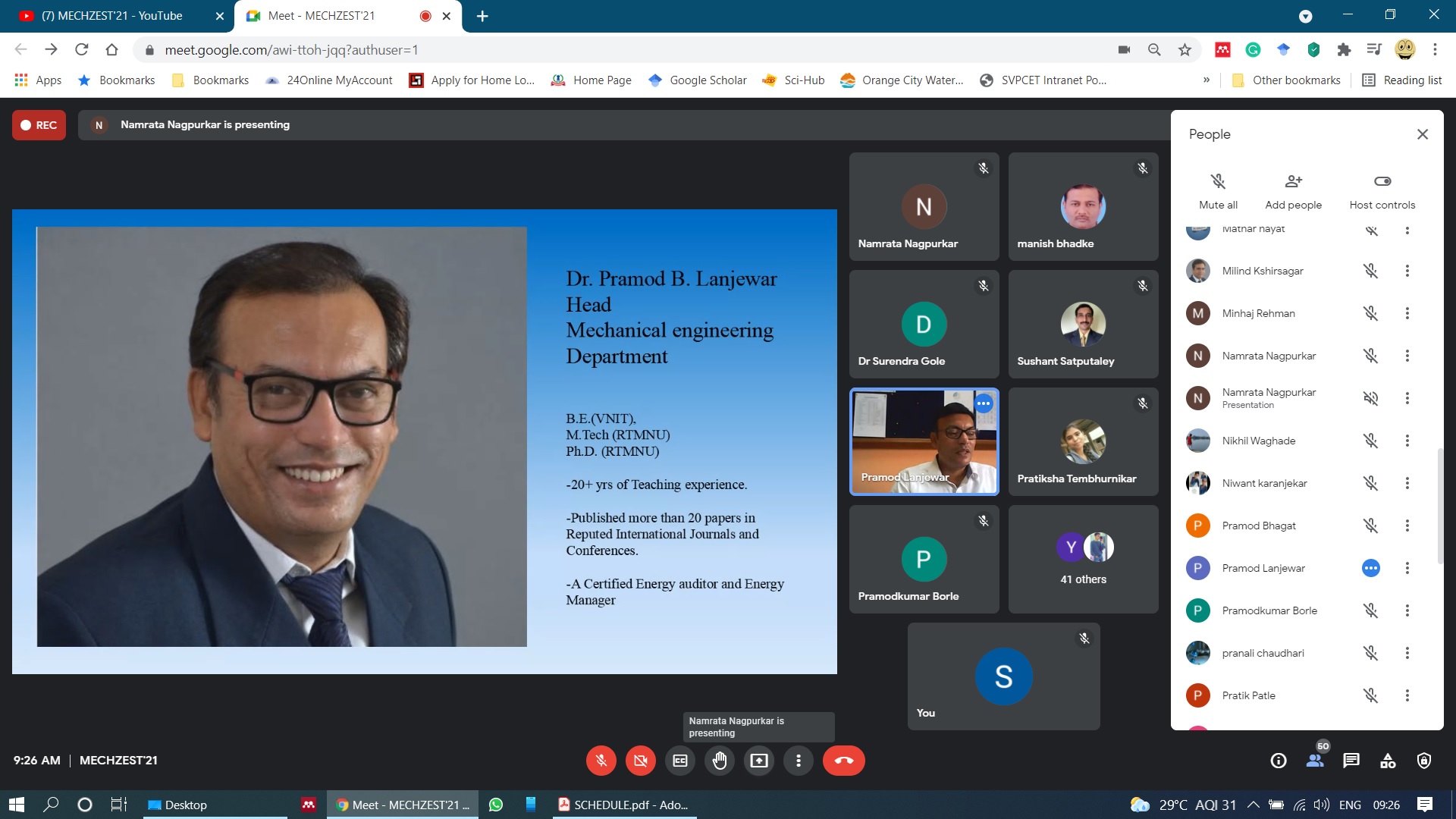Open the Windows Start menu
Viewport: 1456px width, 819px height.
(x=17, y=805)
